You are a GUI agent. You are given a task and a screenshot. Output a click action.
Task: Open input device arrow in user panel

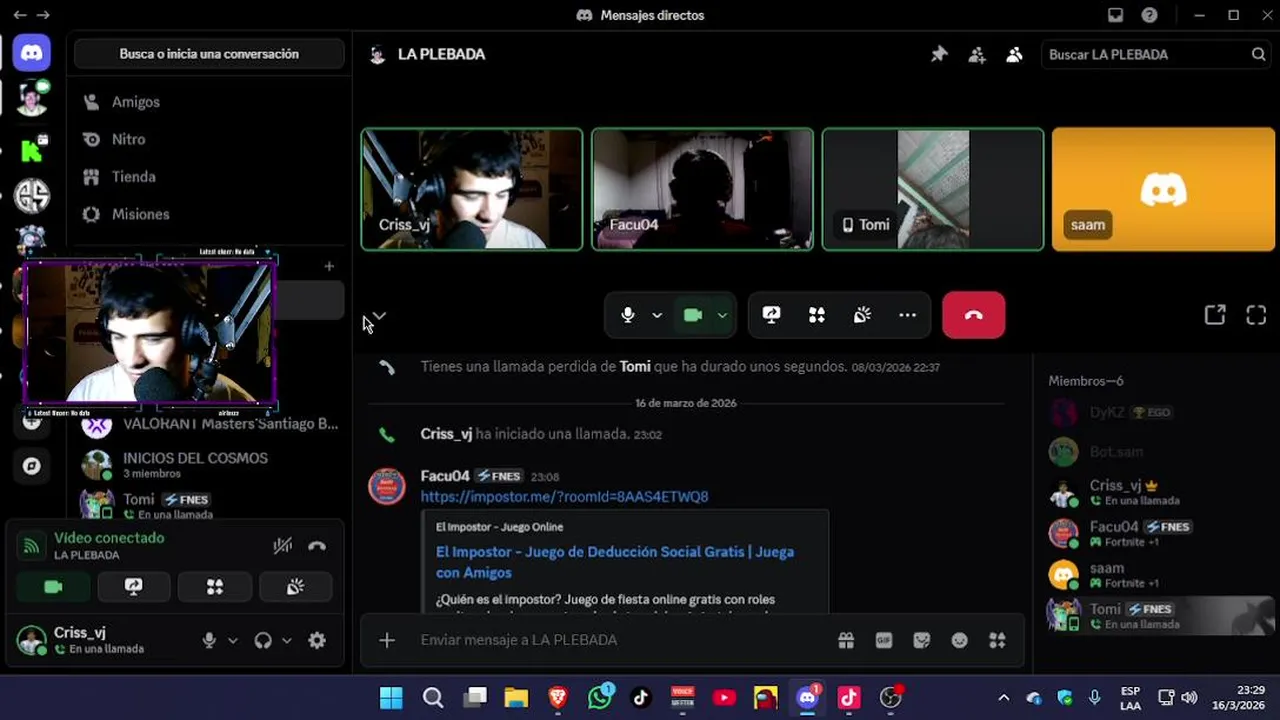[233, 641]
